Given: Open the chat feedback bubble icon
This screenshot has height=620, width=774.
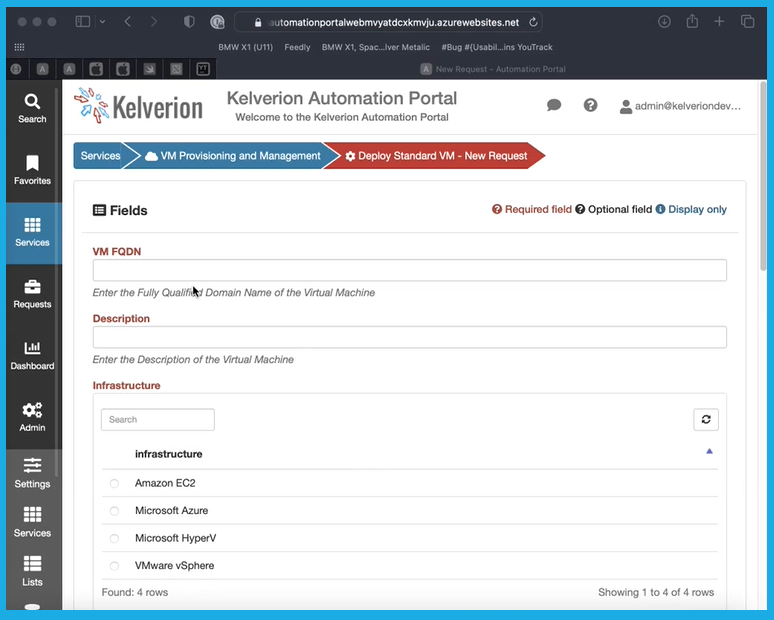Looking at the screenshot, I should pyautogui.click(x=554, y=105).
